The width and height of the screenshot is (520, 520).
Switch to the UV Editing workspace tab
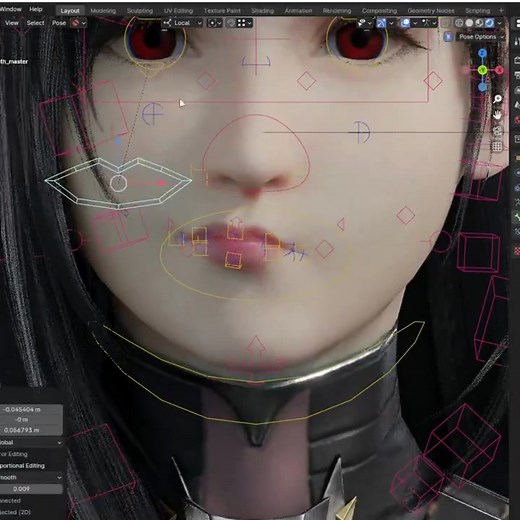click(x=178, y=11)
